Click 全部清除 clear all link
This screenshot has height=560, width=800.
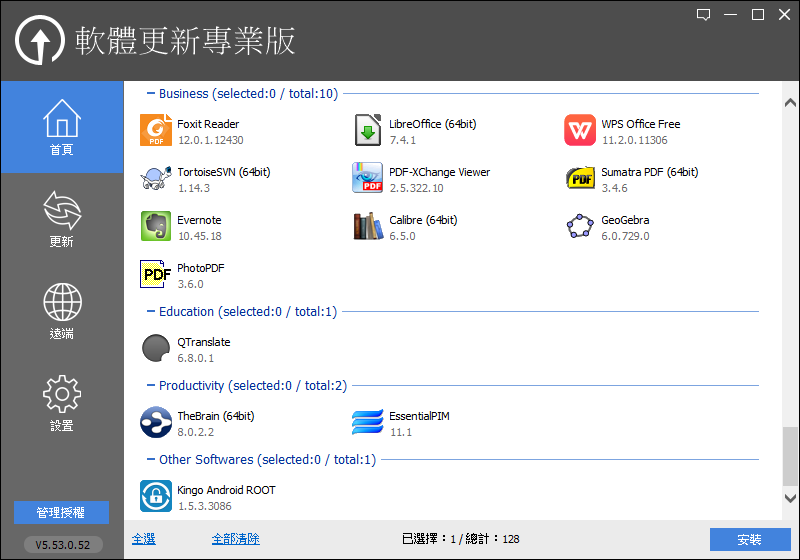236,539
